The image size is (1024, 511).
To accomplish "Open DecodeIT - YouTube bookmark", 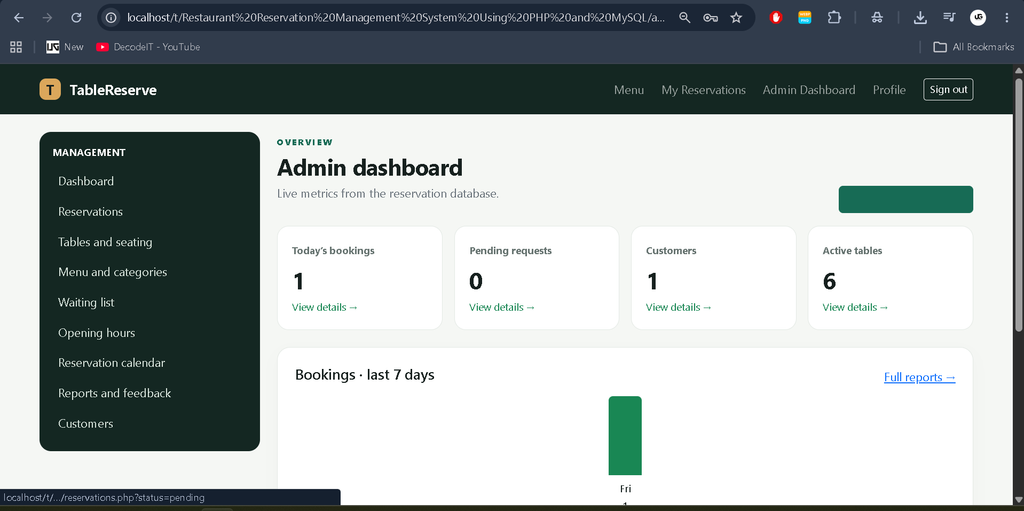I will click(148, 47).
